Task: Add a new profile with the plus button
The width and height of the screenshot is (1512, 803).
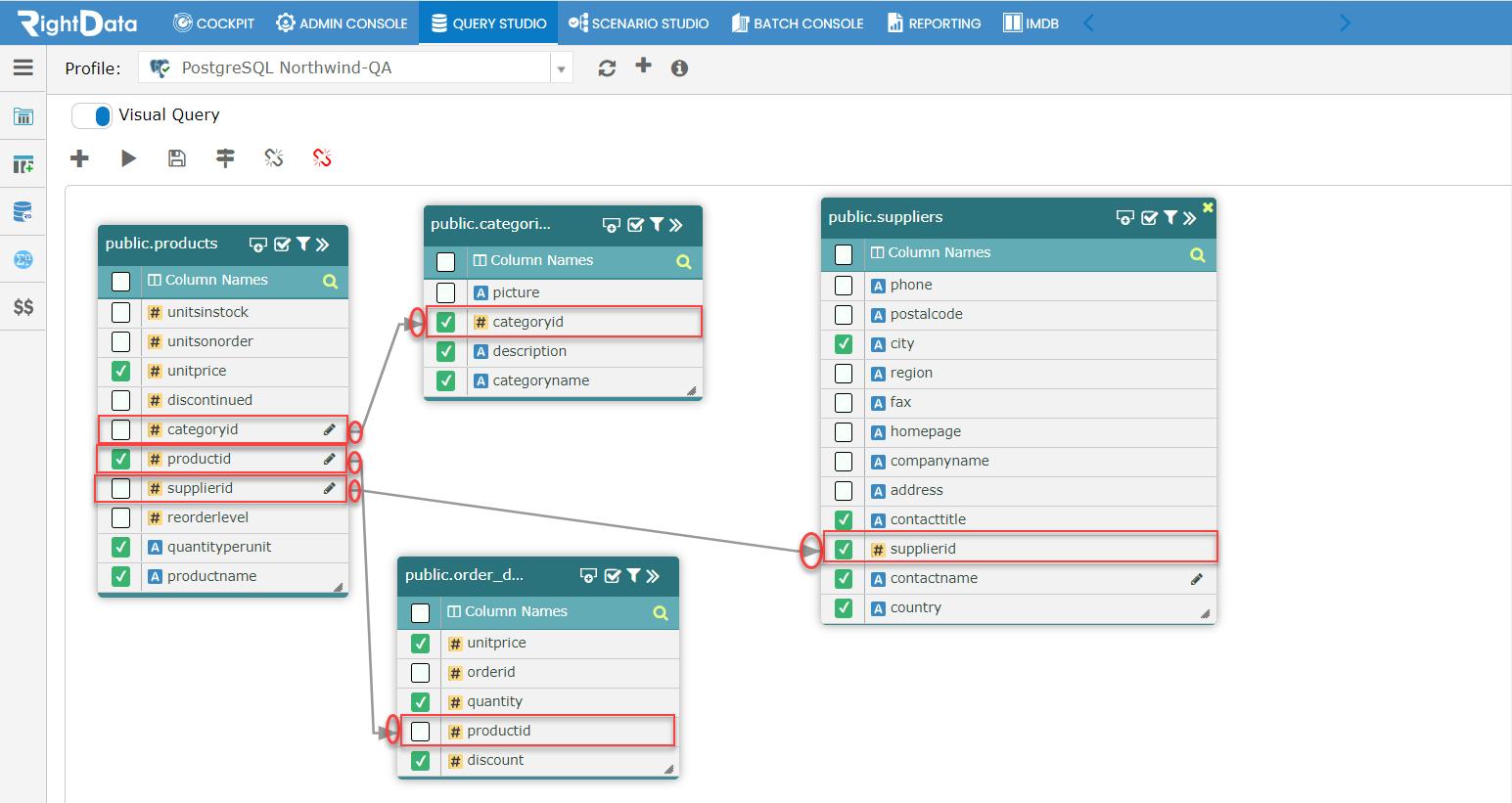Action: point(643,67)
